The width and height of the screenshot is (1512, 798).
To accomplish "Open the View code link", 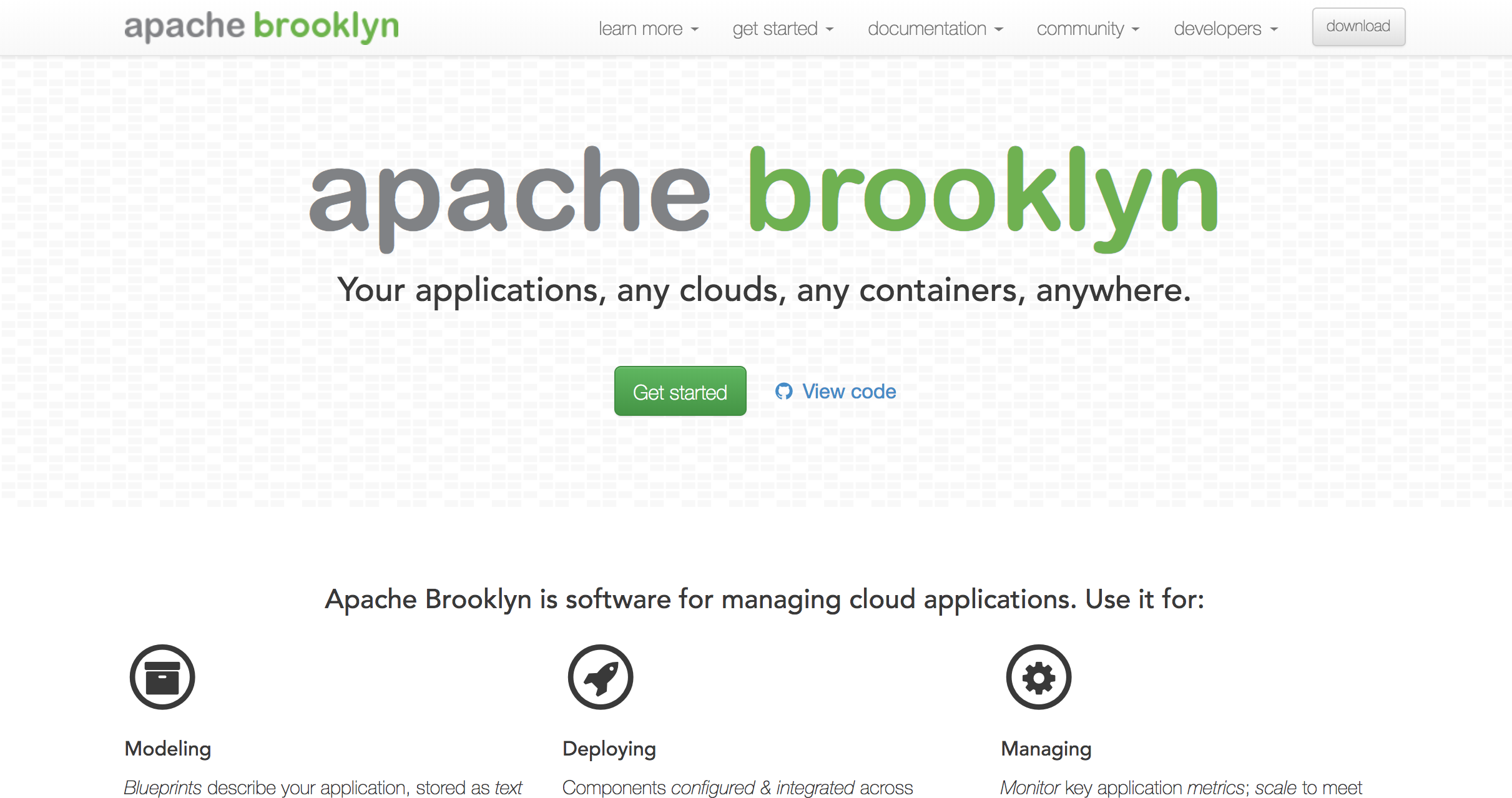I will point(835,391).
